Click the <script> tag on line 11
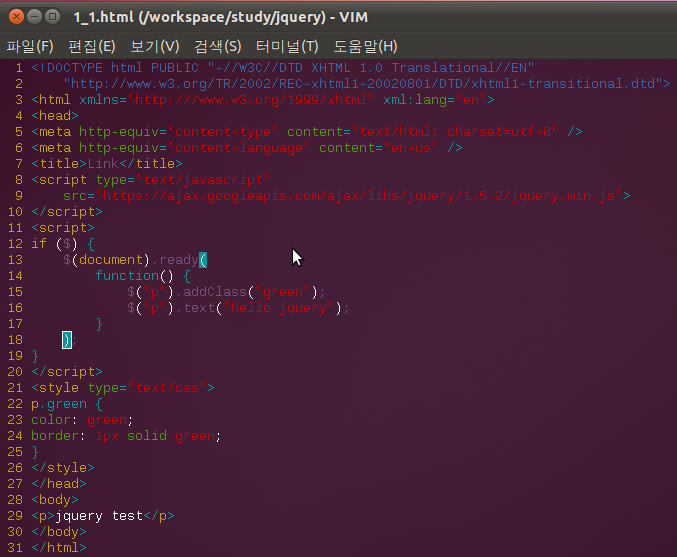This screenshot has width=677, height=557. pyautogui.click(x=63, y=228)
